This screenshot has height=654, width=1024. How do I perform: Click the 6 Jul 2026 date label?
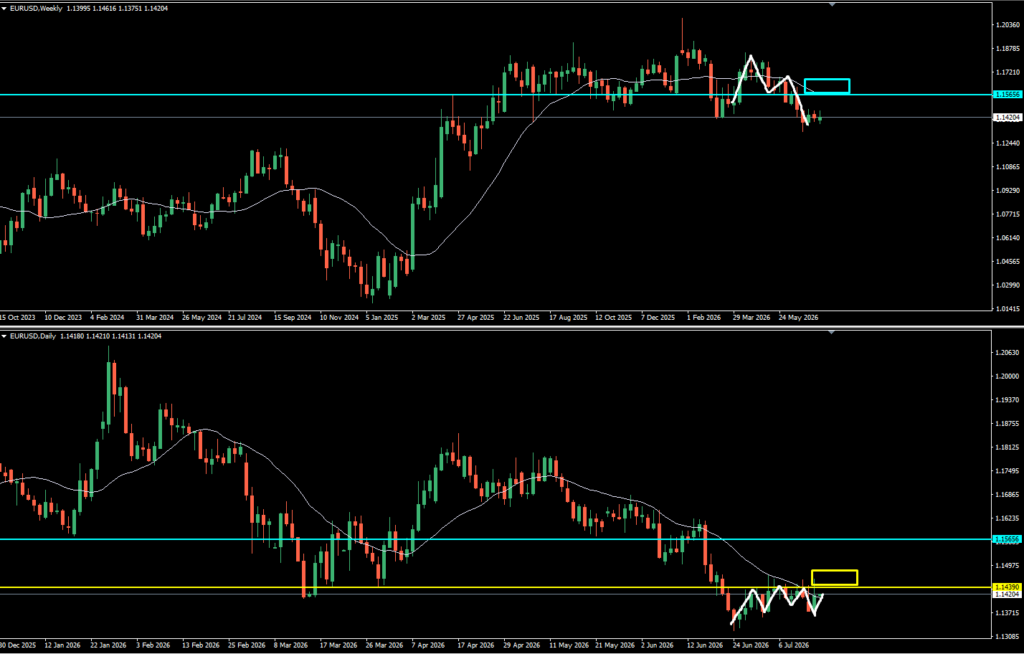(x=793, y=645)
